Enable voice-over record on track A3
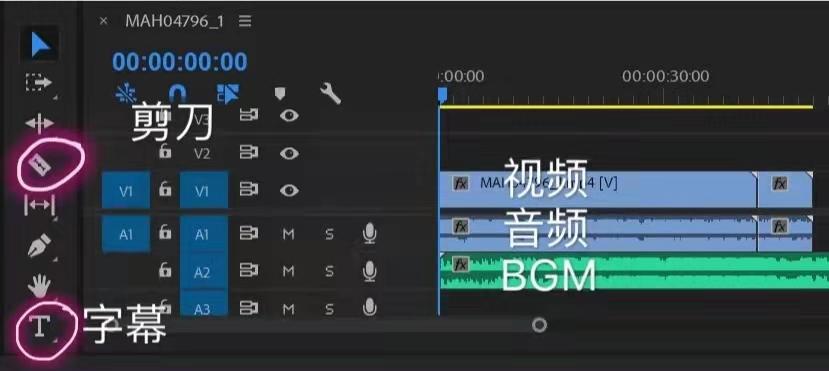Image resolution: width=829 pixels, height=371 pixels. click(x=370, y=307)
